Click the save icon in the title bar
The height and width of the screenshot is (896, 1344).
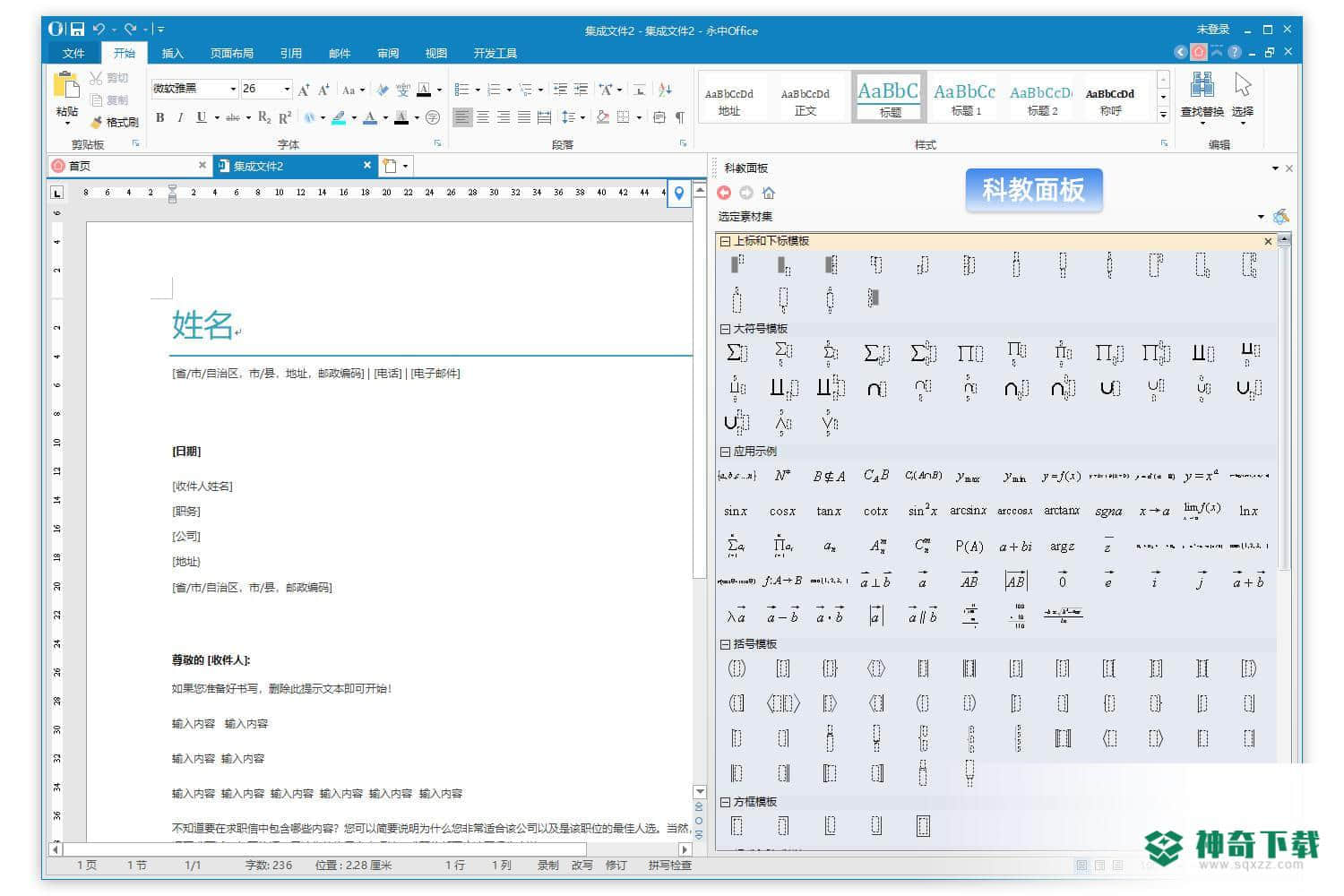pyautogui.click(x=77, y=30)
